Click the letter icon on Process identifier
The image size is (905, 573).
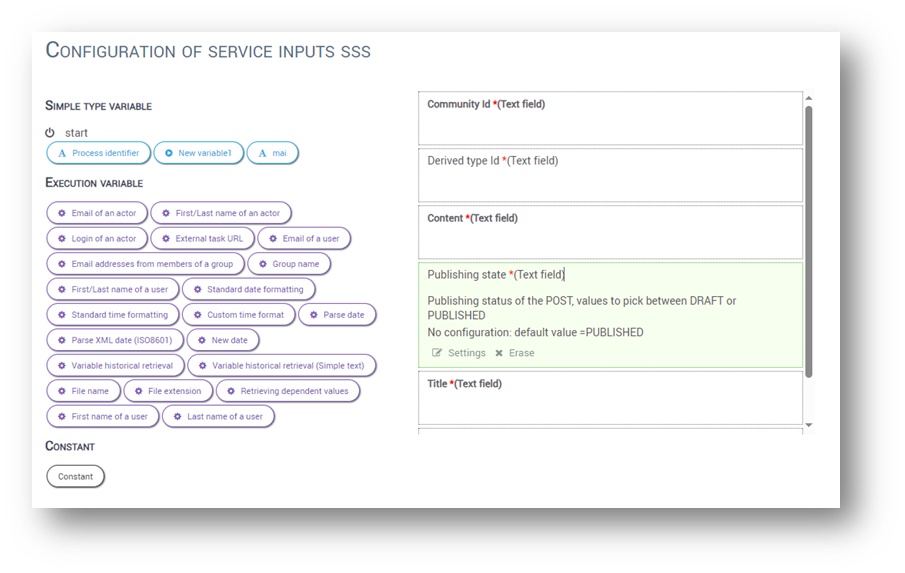tap(62, 153)
